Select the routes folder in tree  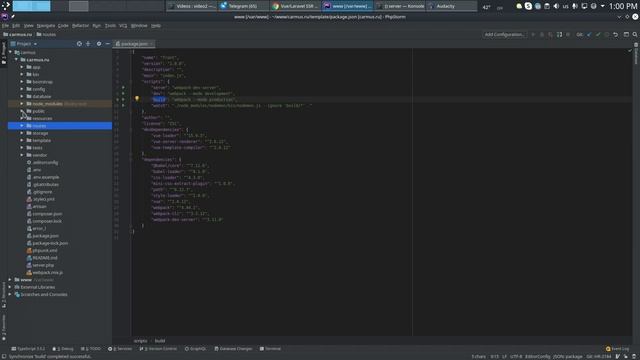click(60, 126)
